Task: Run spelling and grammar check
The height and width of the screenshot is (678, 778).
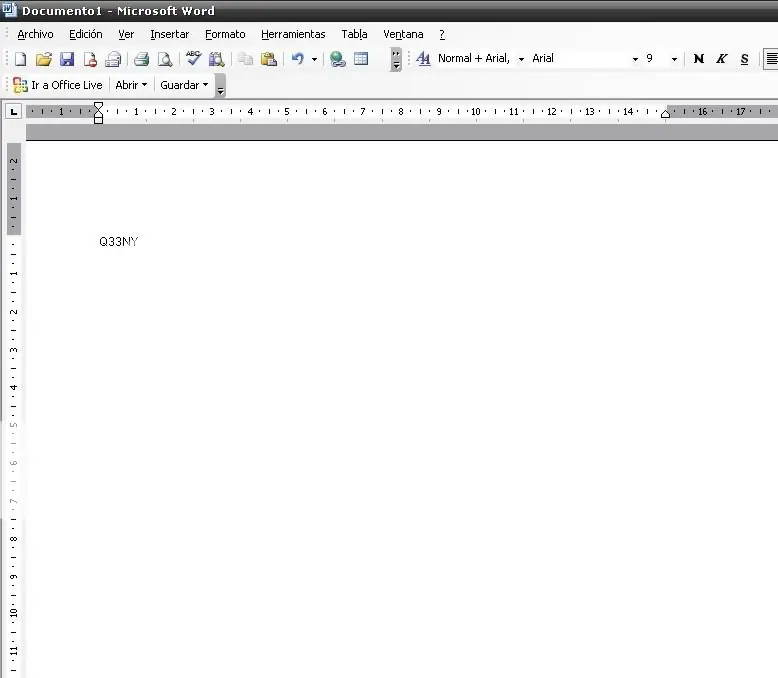Action: [193, 59]
